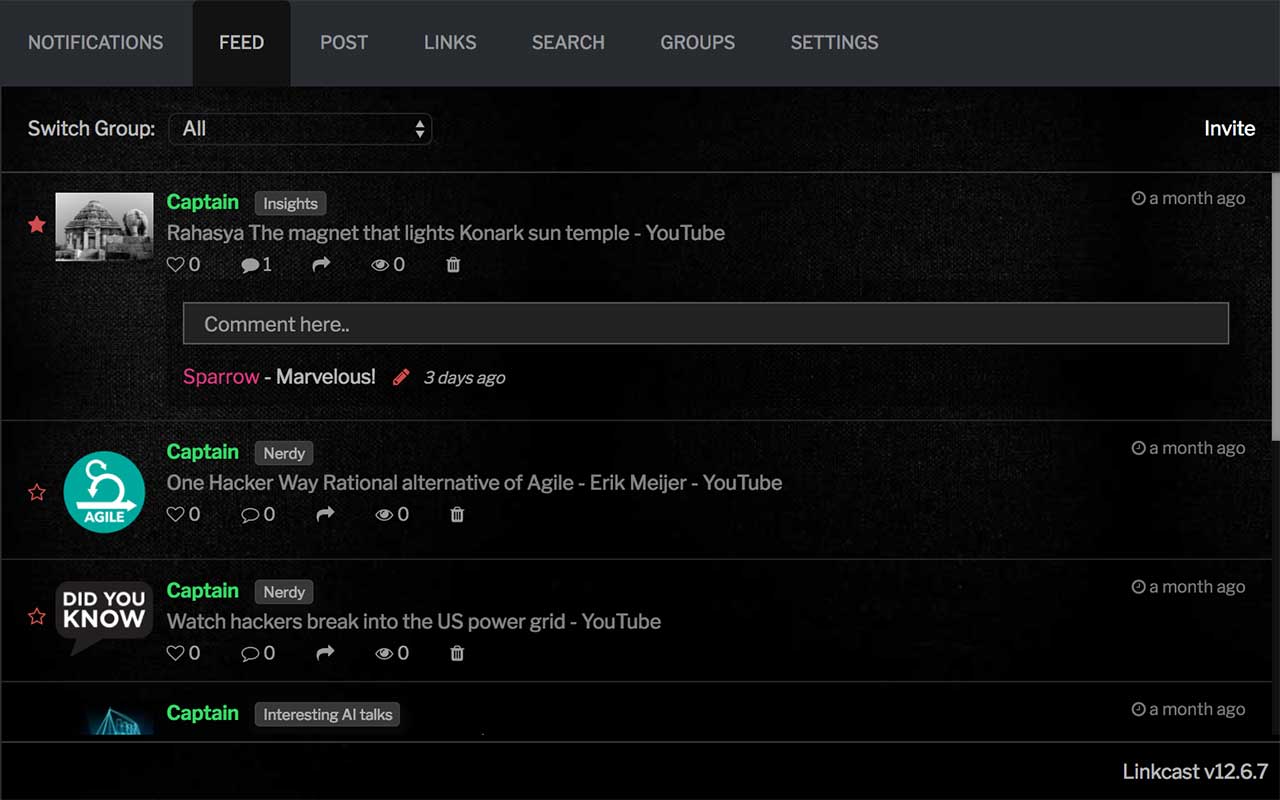Share the Konark sun temple post
Image resolution: width=1280 pixels, height=800 pixels.
tap(321, 265)
